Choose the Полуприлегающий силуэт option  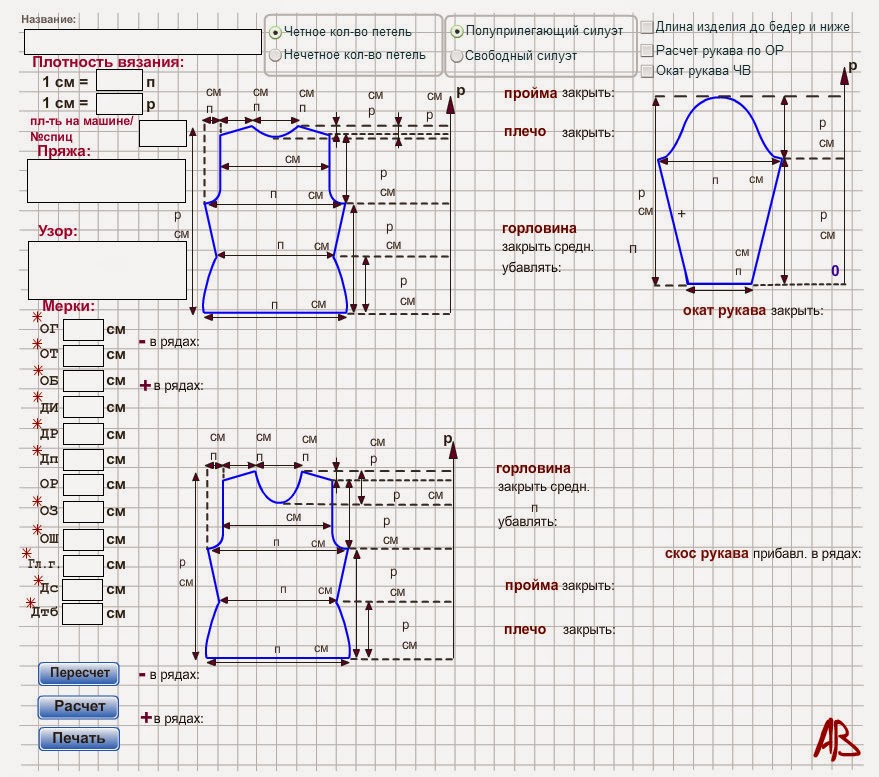click(457, 31)
